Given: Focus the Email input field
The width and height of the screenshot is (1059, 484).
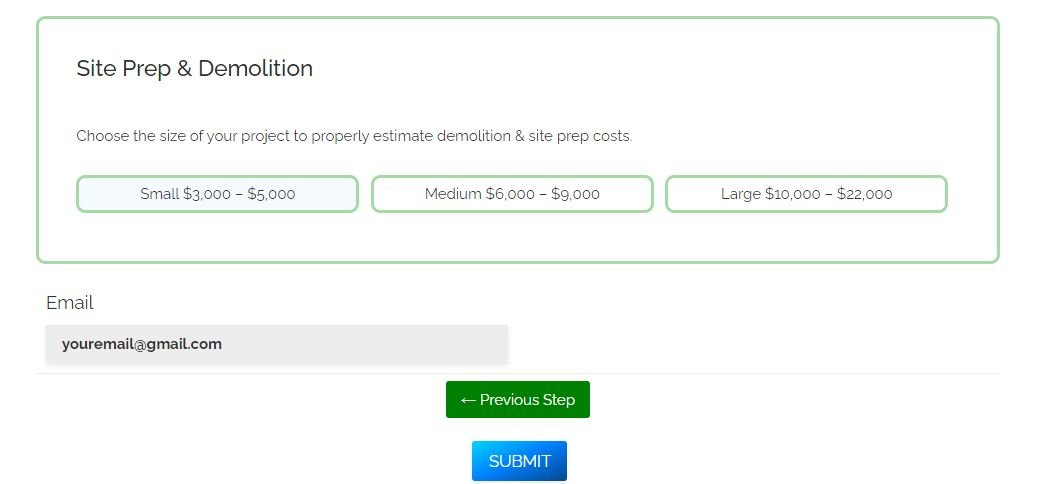Looking at the screenshot, I should click(277, 344).
